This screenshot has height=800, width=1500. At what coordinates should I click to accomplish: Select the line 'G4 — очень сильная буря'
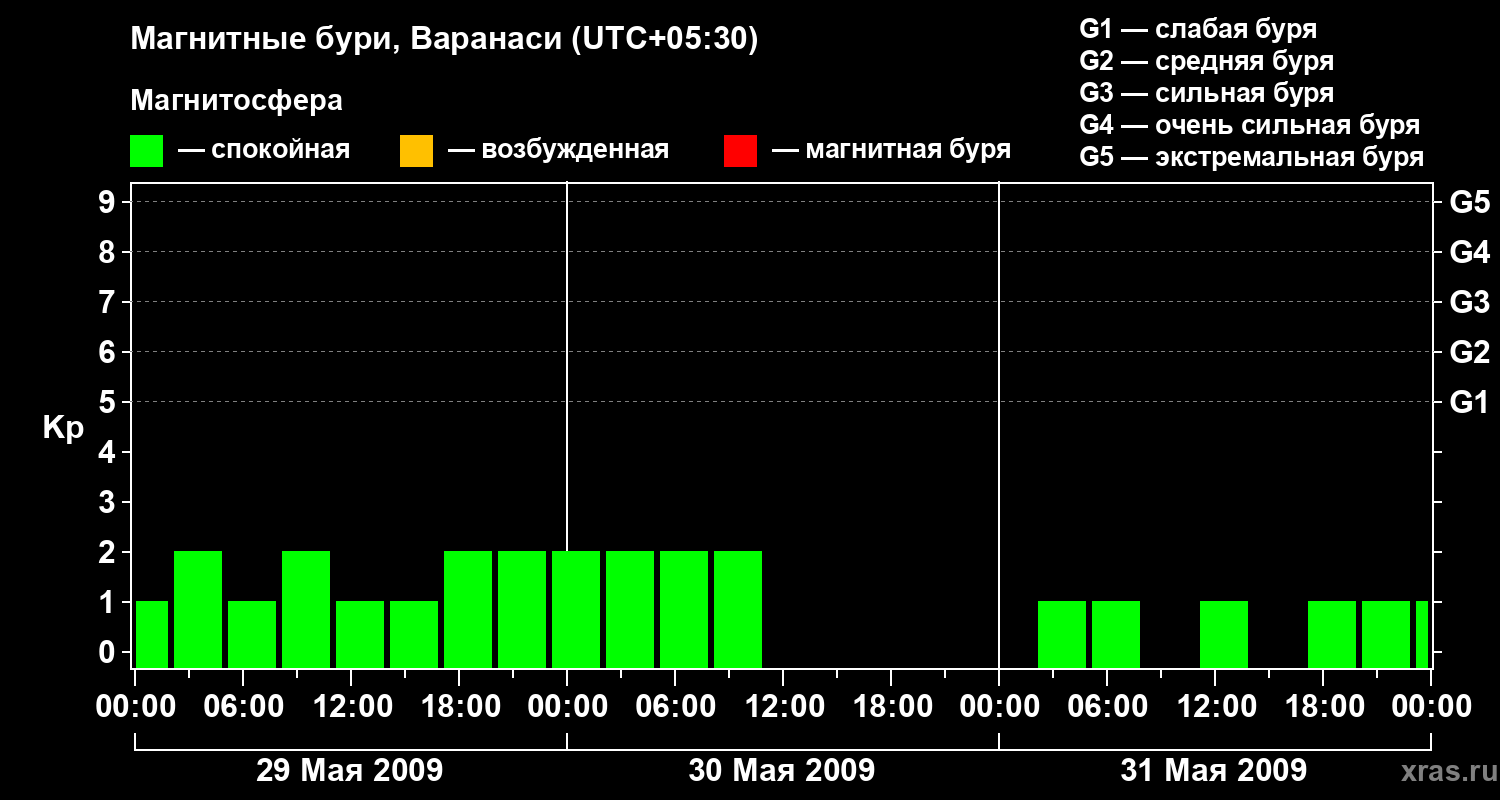click(1249, 125)
